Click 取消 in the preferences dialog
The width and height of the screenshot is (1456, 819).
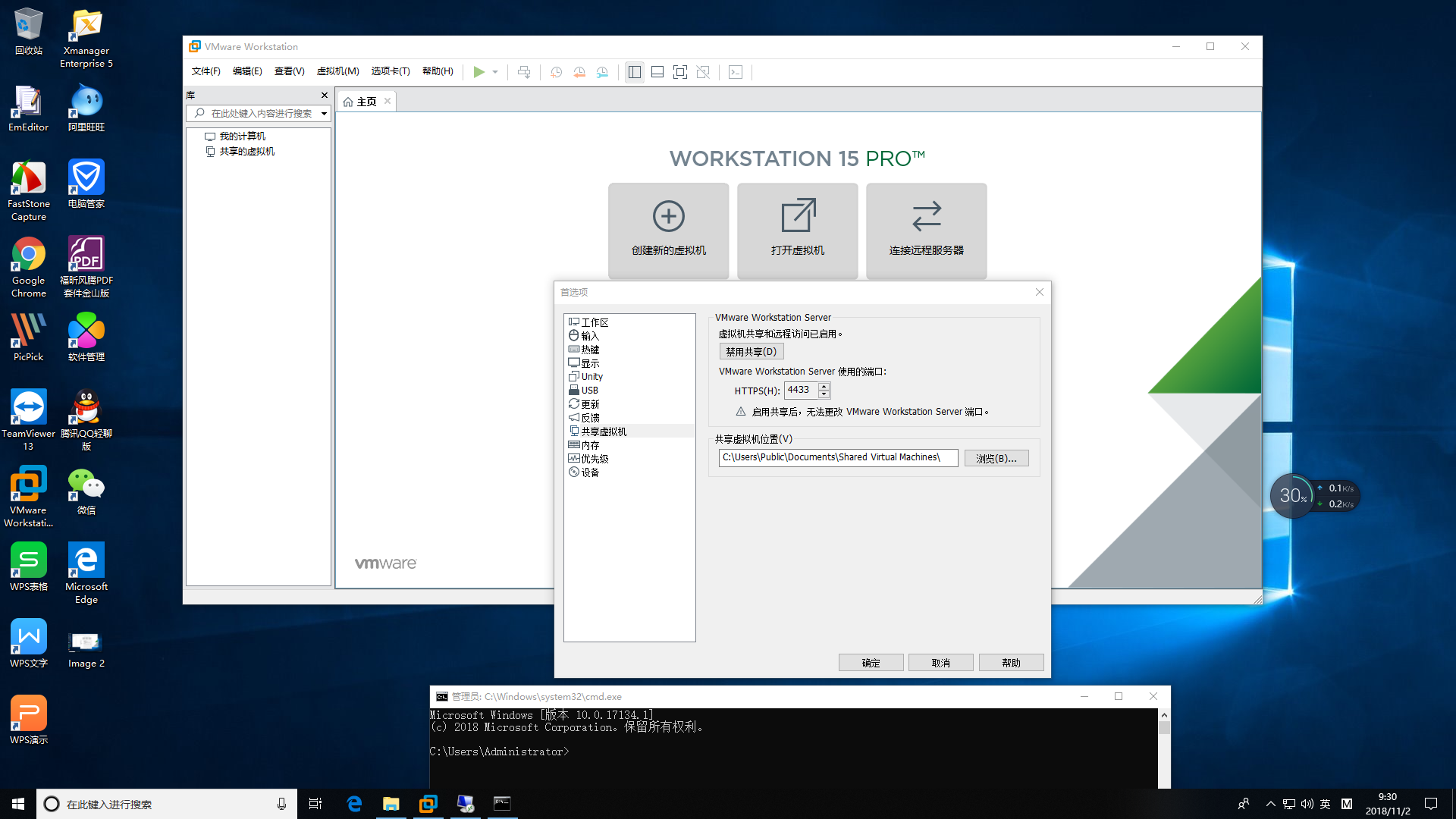click(x=940, y=663)
